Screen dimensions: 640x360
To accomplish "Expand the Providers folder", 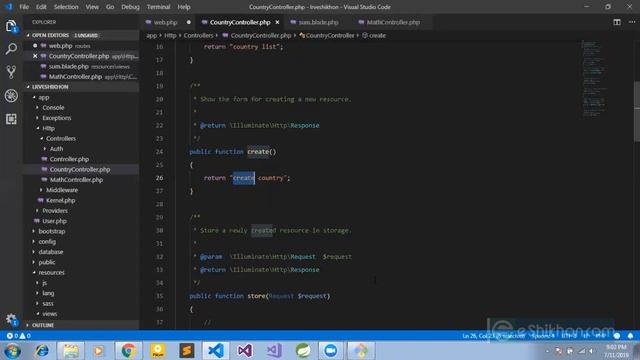I will click(x=55, y=211).
